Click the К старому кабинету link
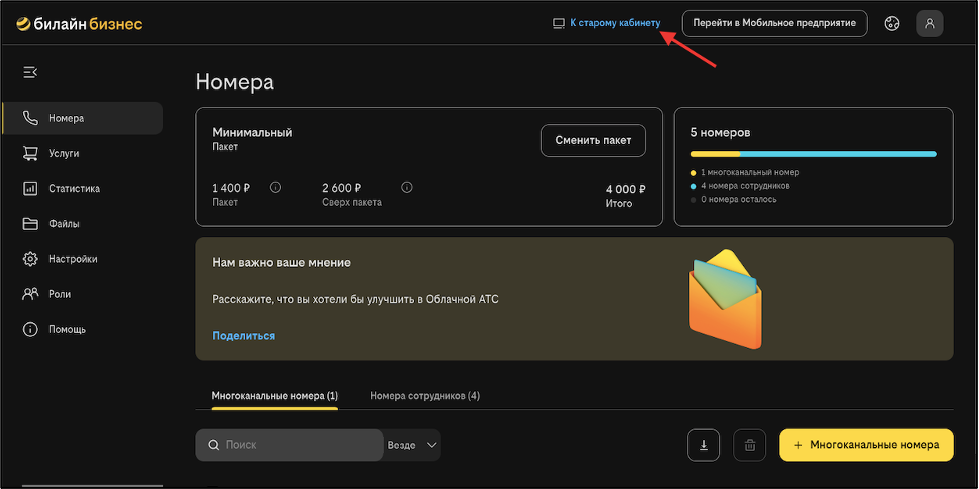The image size is (979, 489). [614, 23]
